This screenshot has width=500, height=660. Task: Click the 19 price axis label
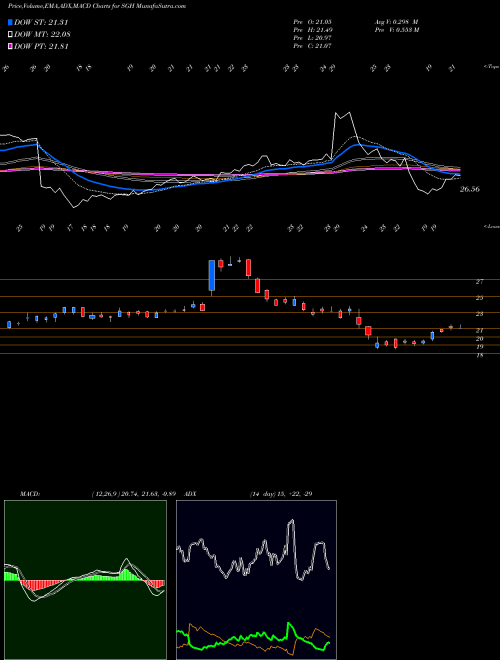(479, 346)
